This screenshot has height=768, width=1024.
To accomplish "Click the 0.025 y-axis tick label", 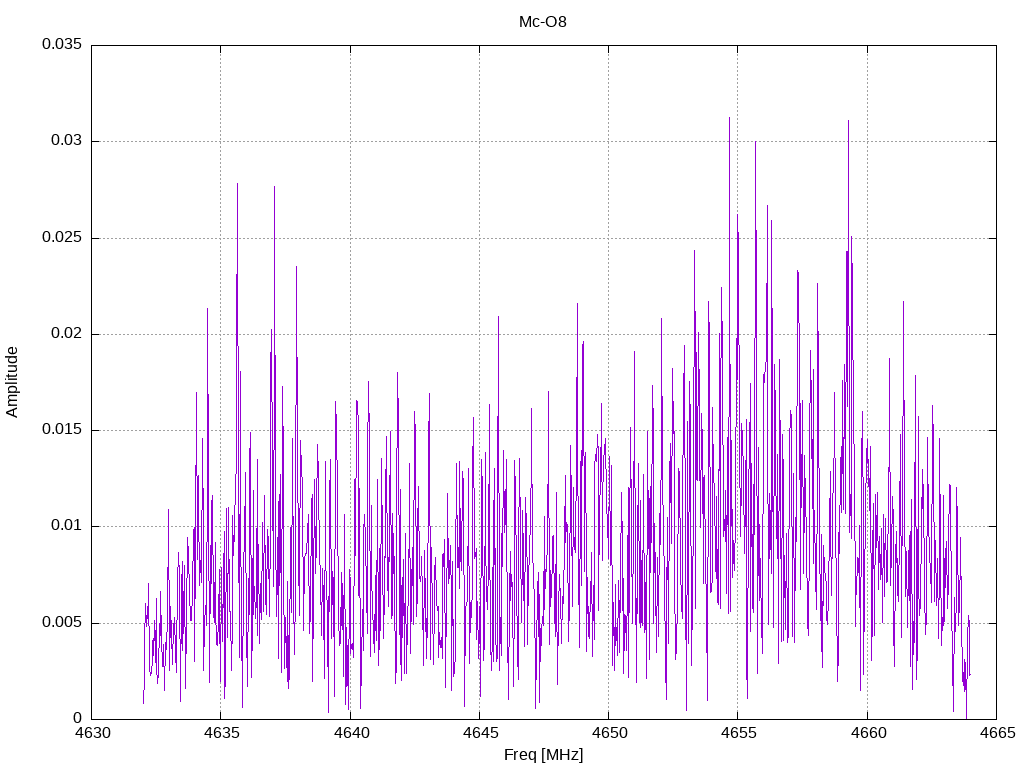I will (62, 237).
